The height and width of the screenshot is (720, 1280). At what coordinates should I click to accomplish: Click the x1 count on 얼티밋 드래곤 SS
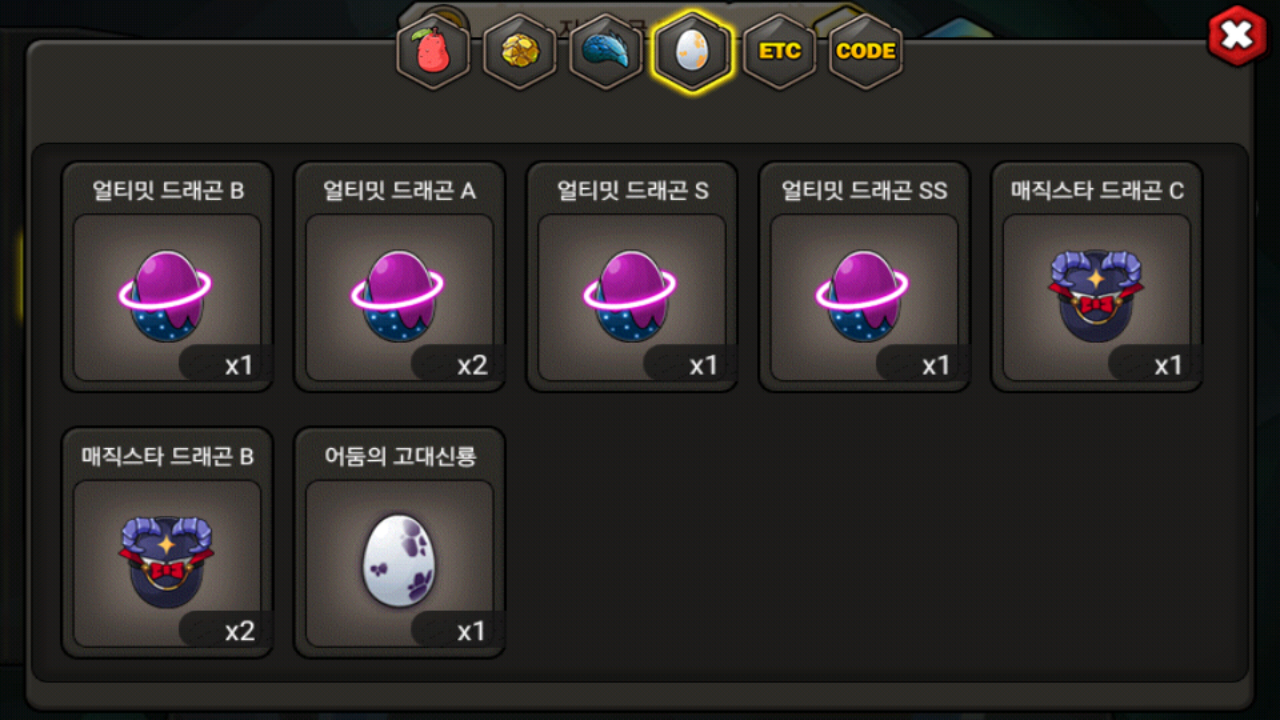936,365
